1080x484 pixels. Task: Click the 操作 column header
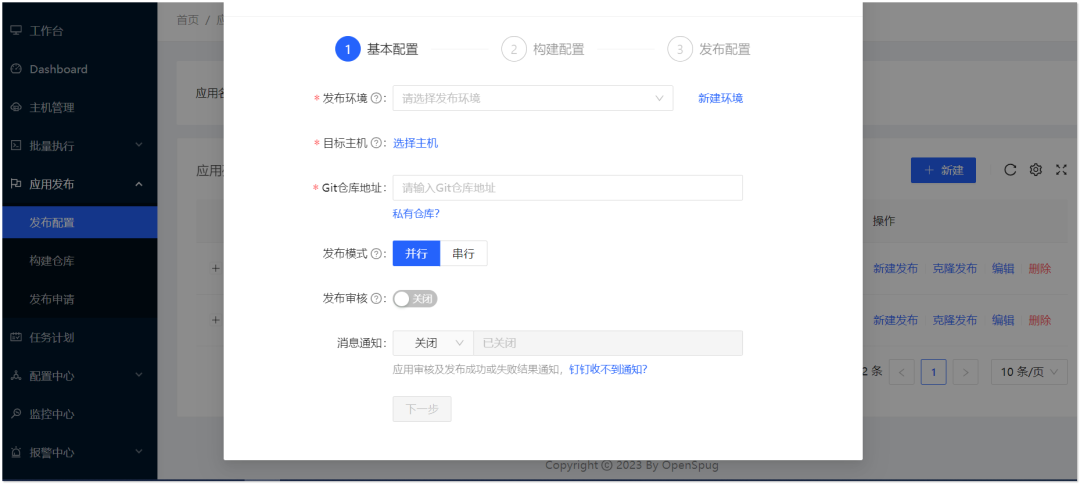[884, 222]
